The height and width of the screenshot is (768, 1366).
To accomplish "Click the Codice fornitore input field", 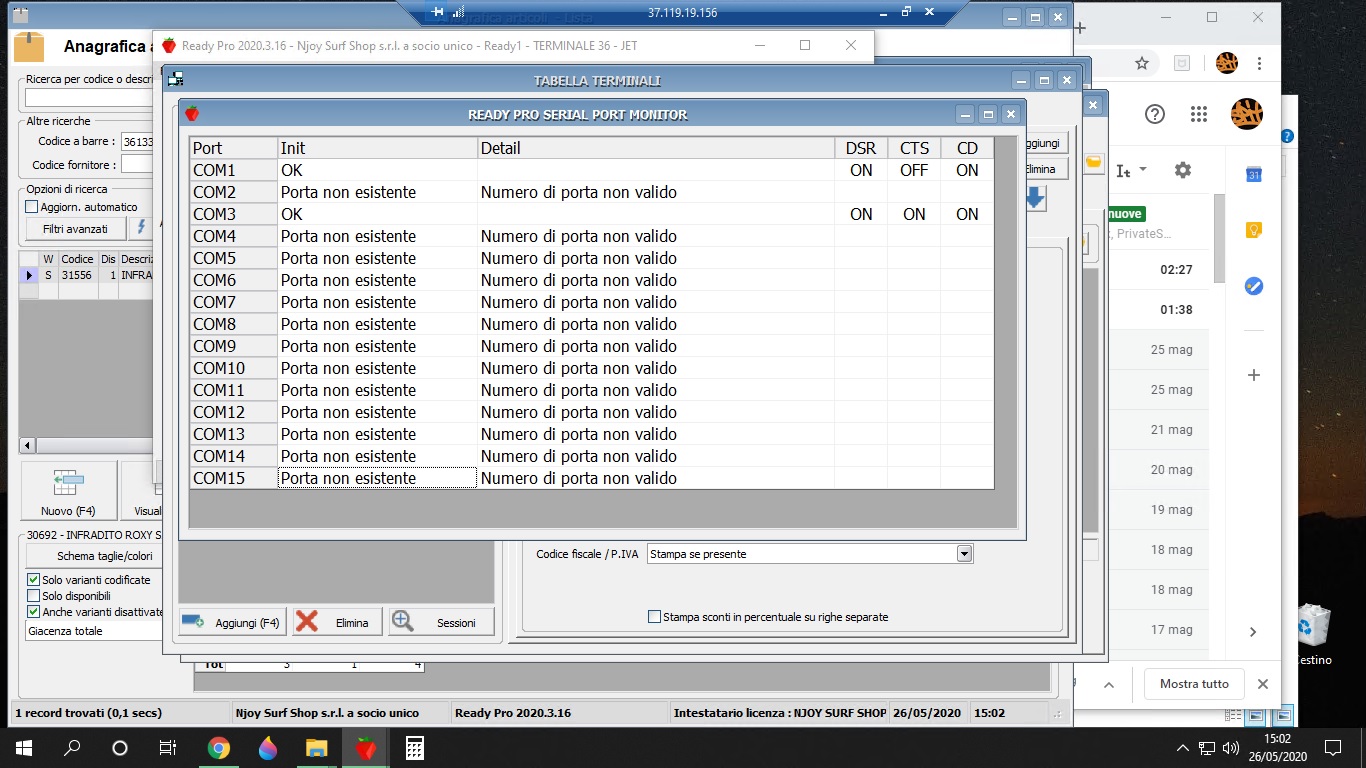I will [x=137, y=165].
